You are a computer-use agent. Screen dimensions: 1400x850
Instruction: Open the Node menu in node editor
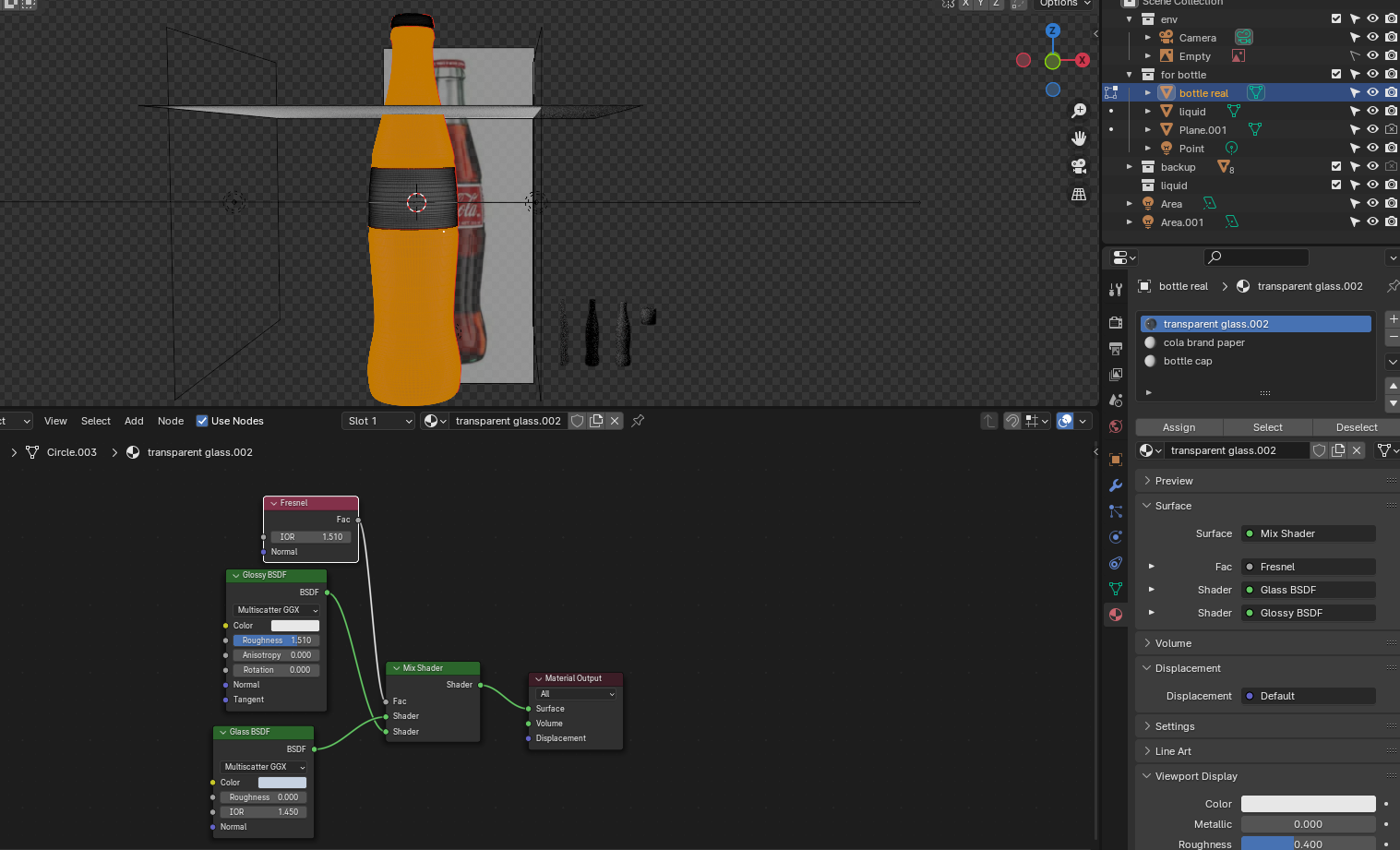click(171, 421)
